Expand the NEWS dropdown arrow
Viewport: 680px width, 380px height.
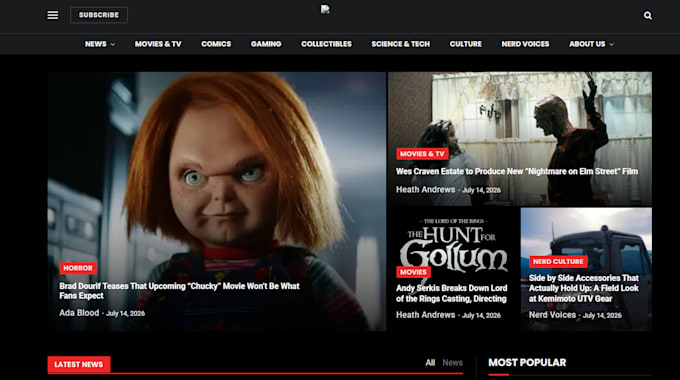(x=113, y=44)
